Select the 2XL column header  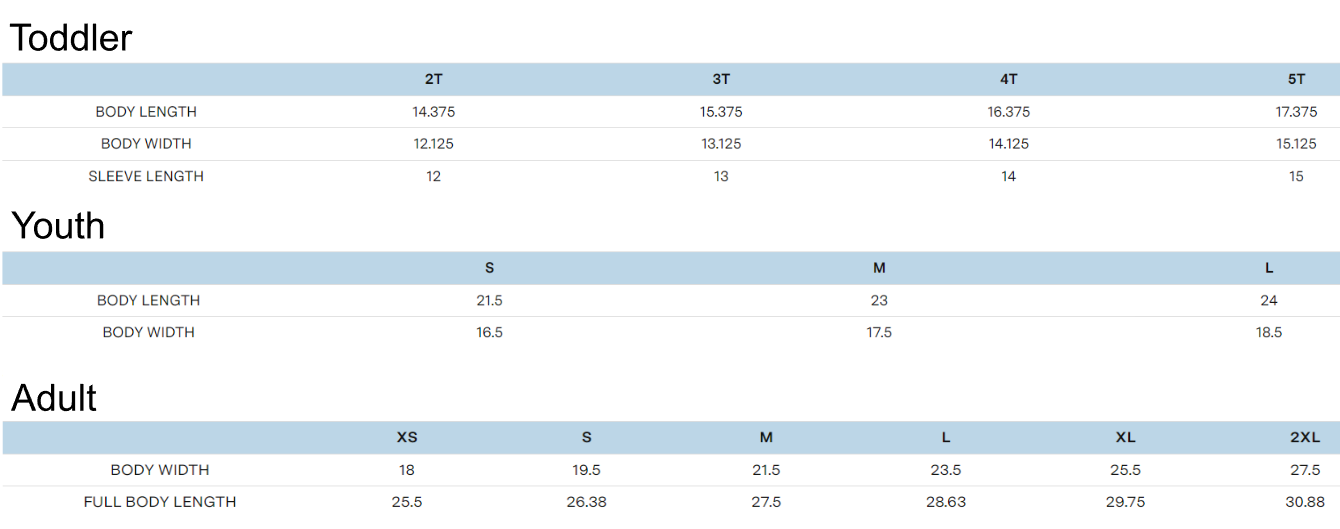(1305, 437)
